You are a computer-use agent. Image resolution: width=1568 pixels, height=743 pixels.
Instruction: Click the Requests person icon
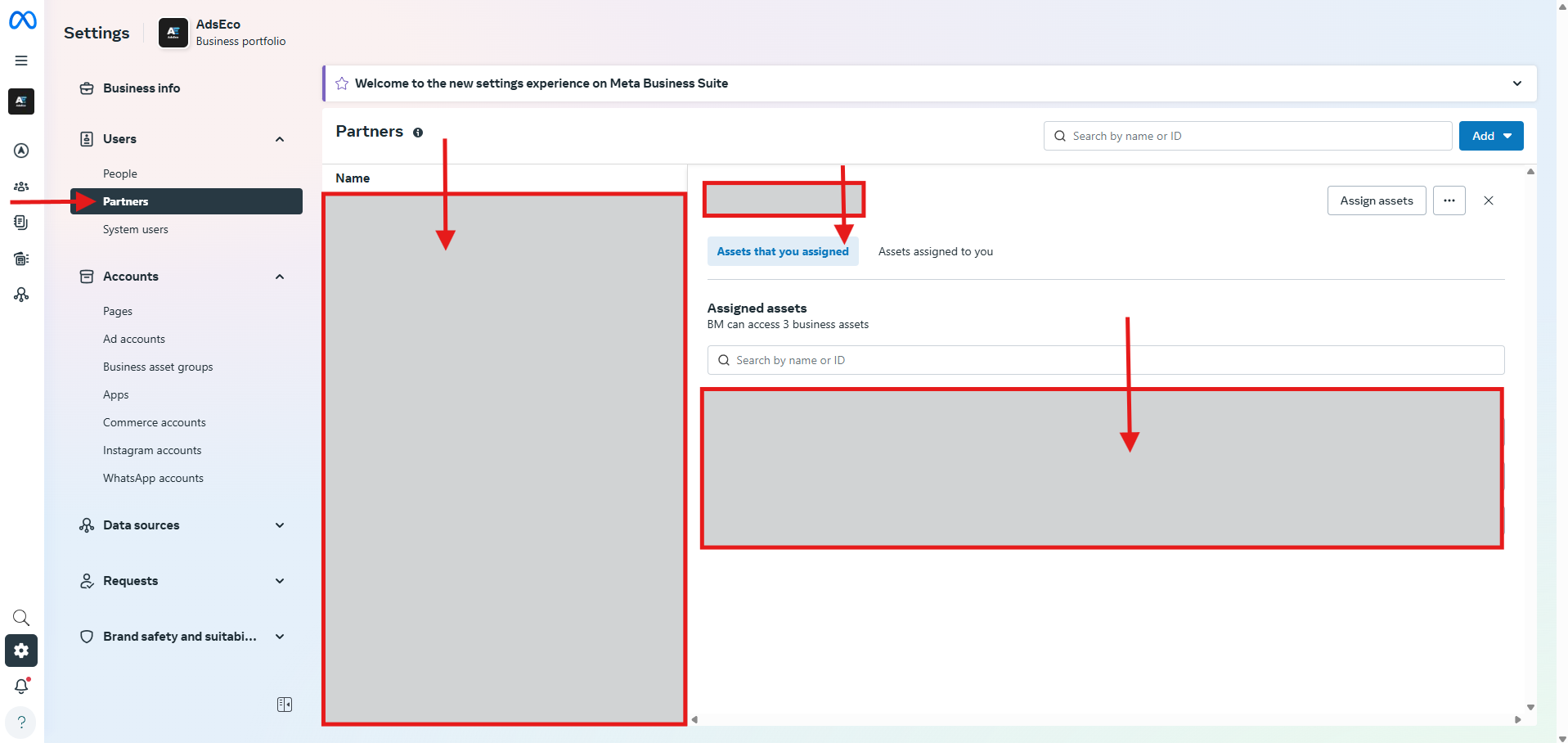tap(87, 581)
